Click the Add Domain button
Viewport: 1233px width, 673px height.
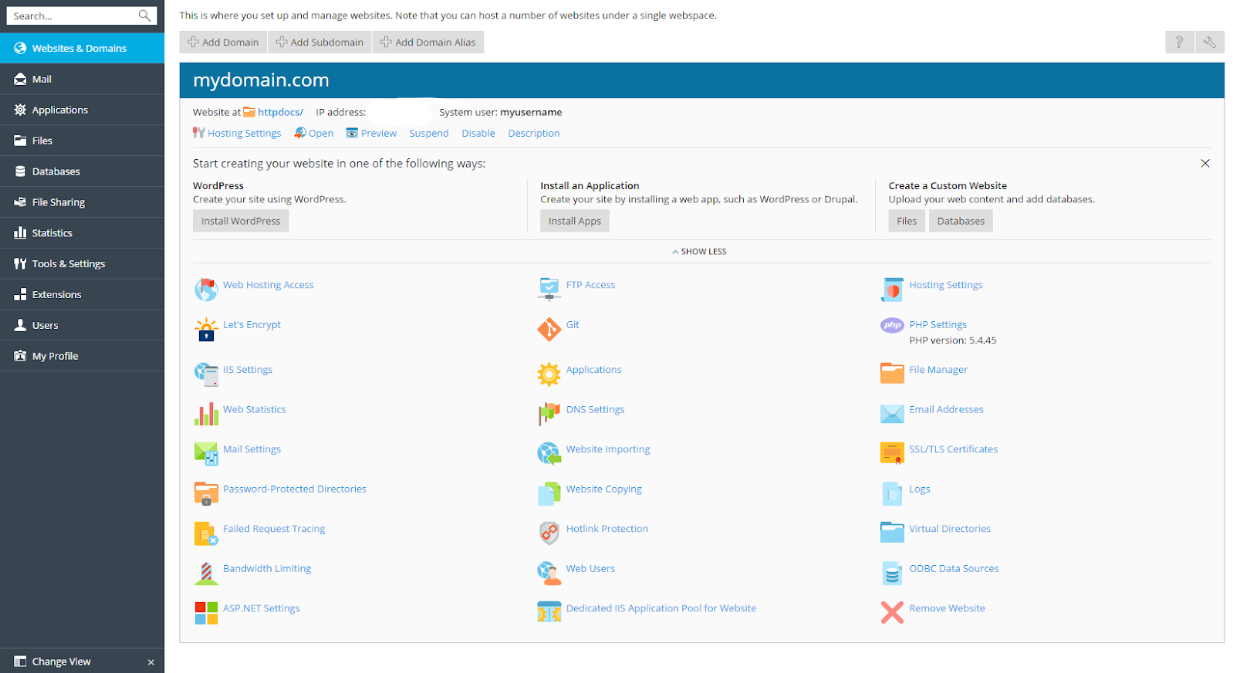222,42
